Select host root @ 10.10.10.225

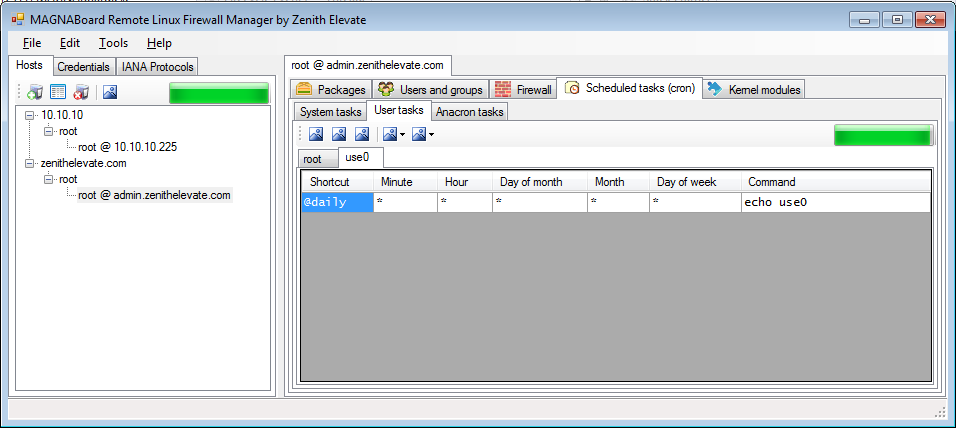click(128, 147)
